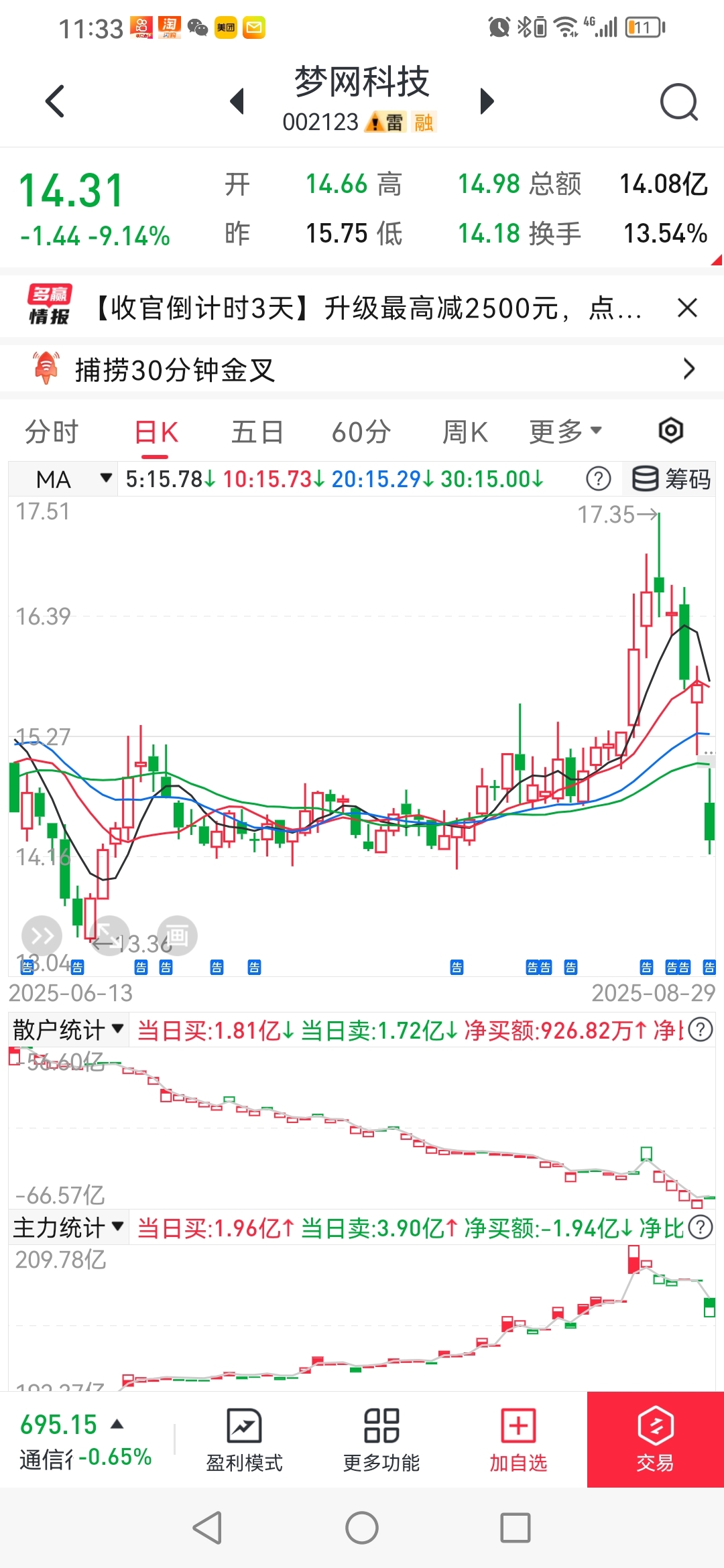724x1568 pixels.
Task: Close the promo banner with X
Action: click(687, 308)
